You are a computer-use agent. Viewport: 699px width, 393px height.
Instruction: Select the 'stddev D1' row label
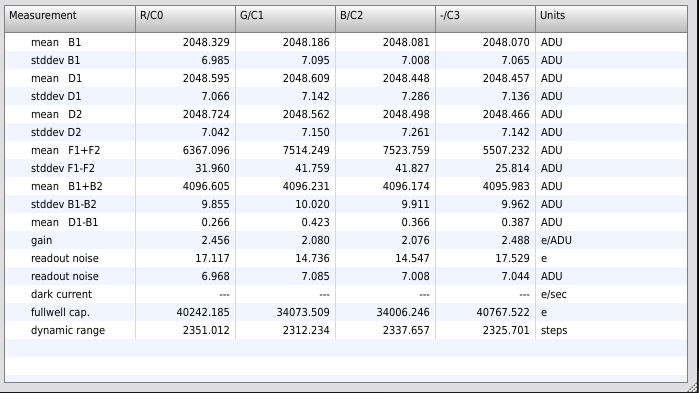[56, 96]
